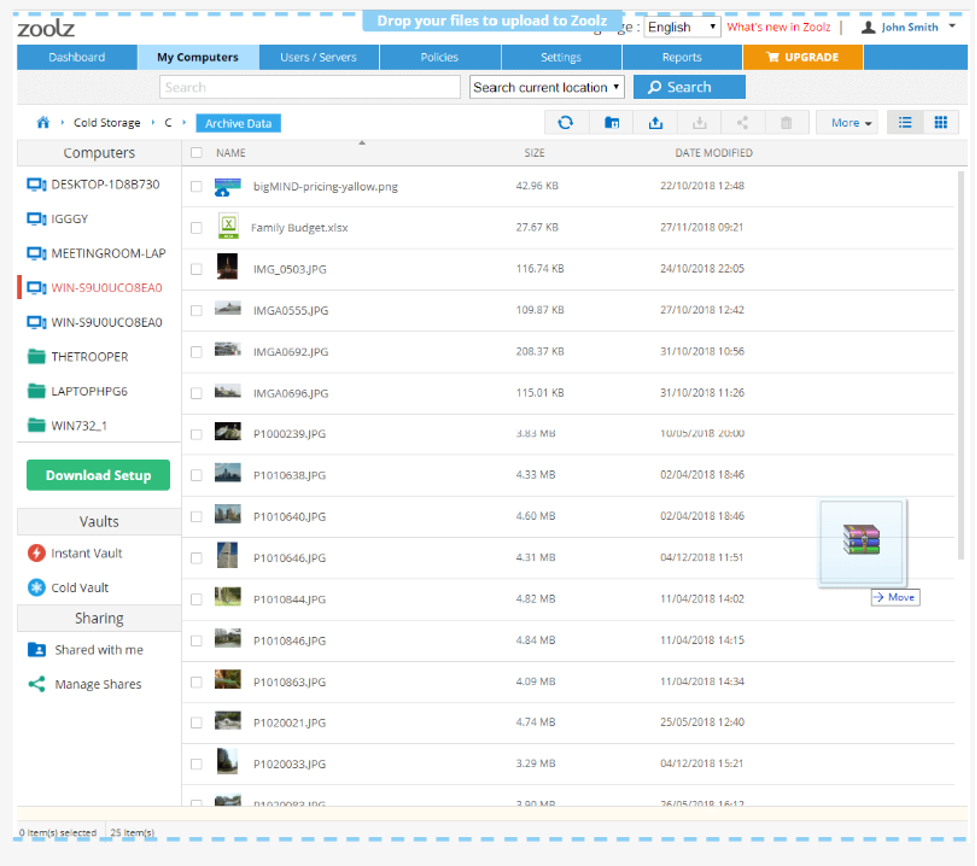The width and height of the screenshot is (977, 866).
Task: Open the Users / Servers tab
Action: coord(318,57)
